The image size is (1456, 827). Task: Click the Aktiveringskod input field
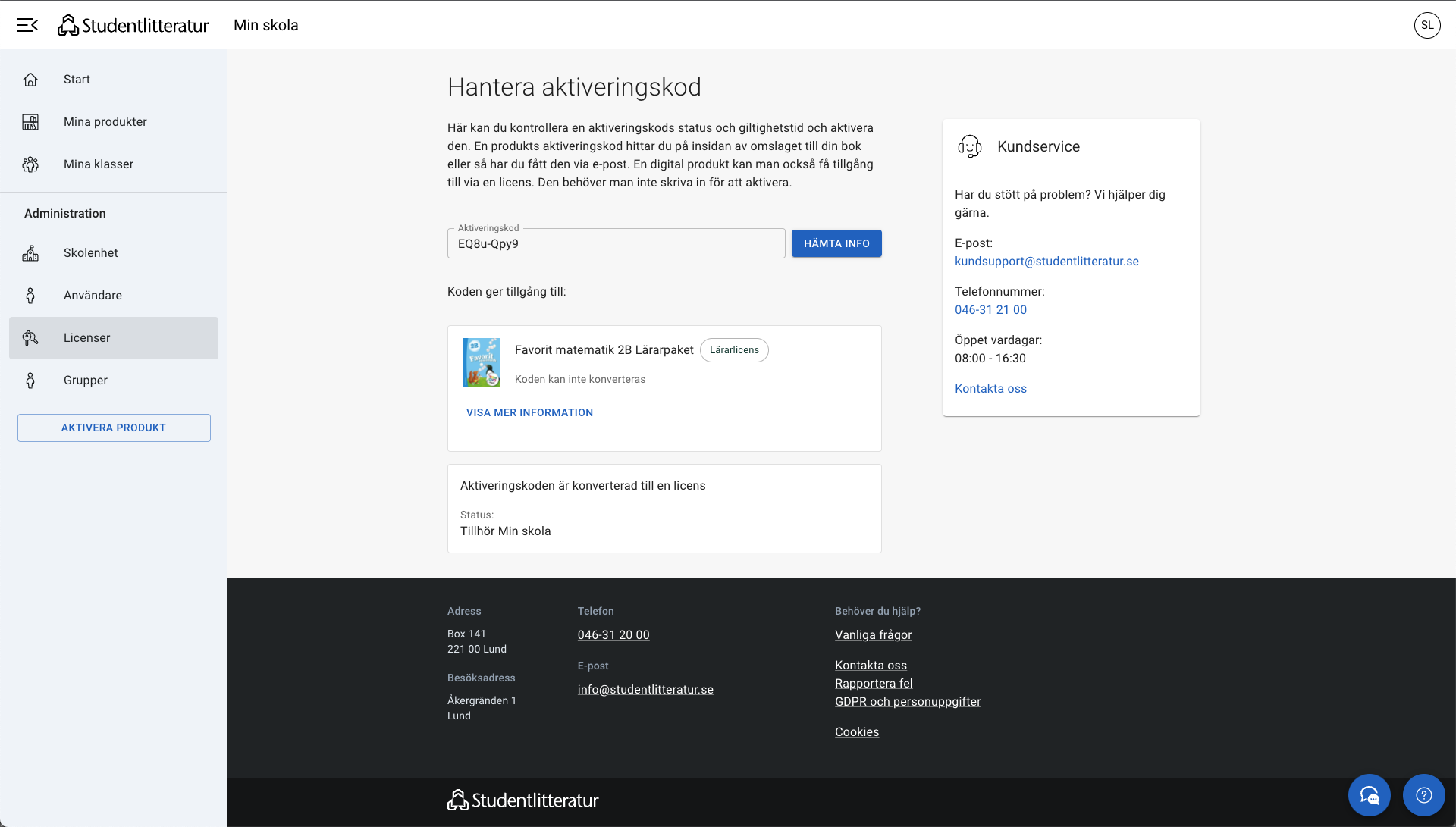616,244
